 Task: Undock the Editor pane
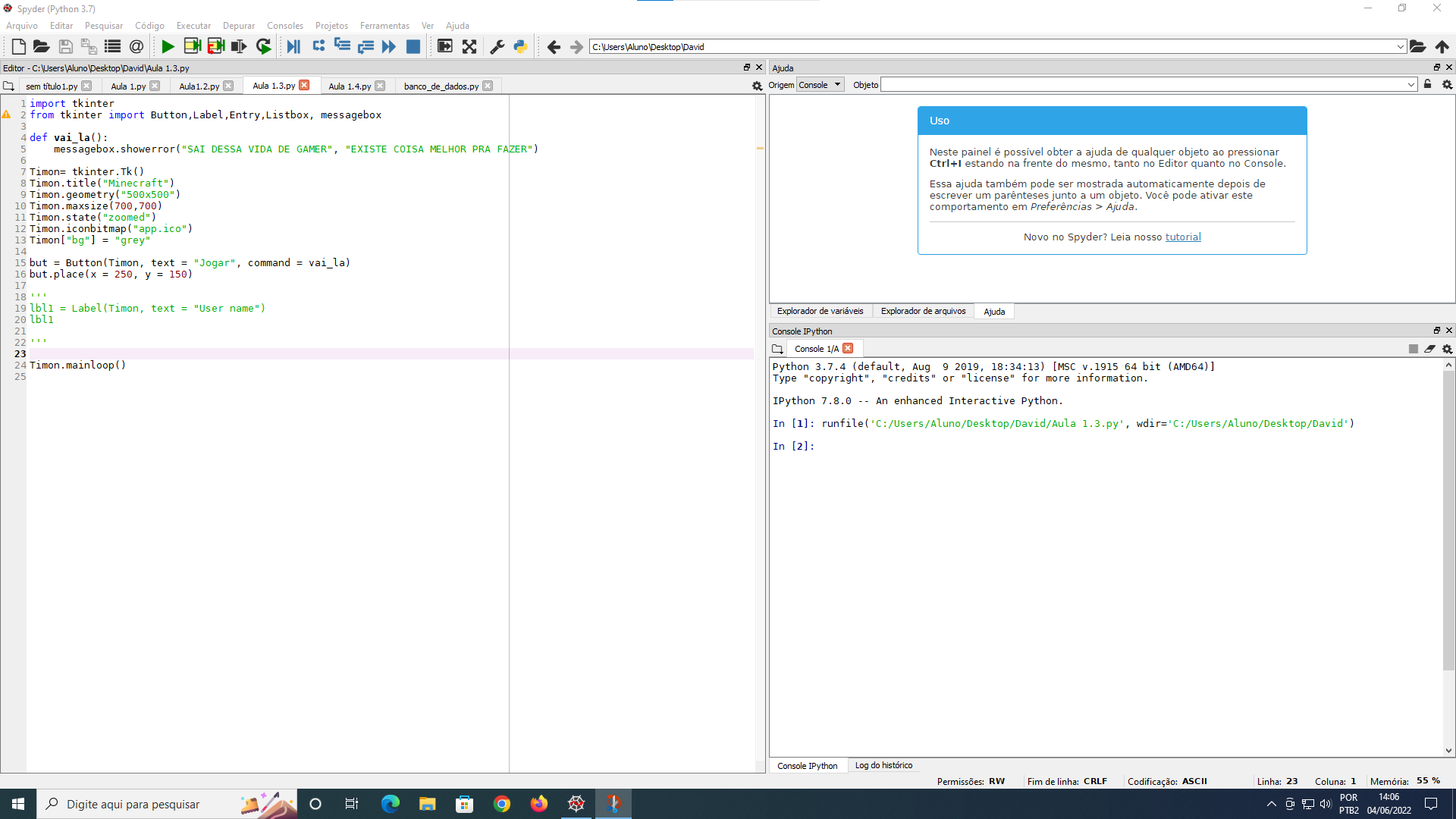point(746,67)
